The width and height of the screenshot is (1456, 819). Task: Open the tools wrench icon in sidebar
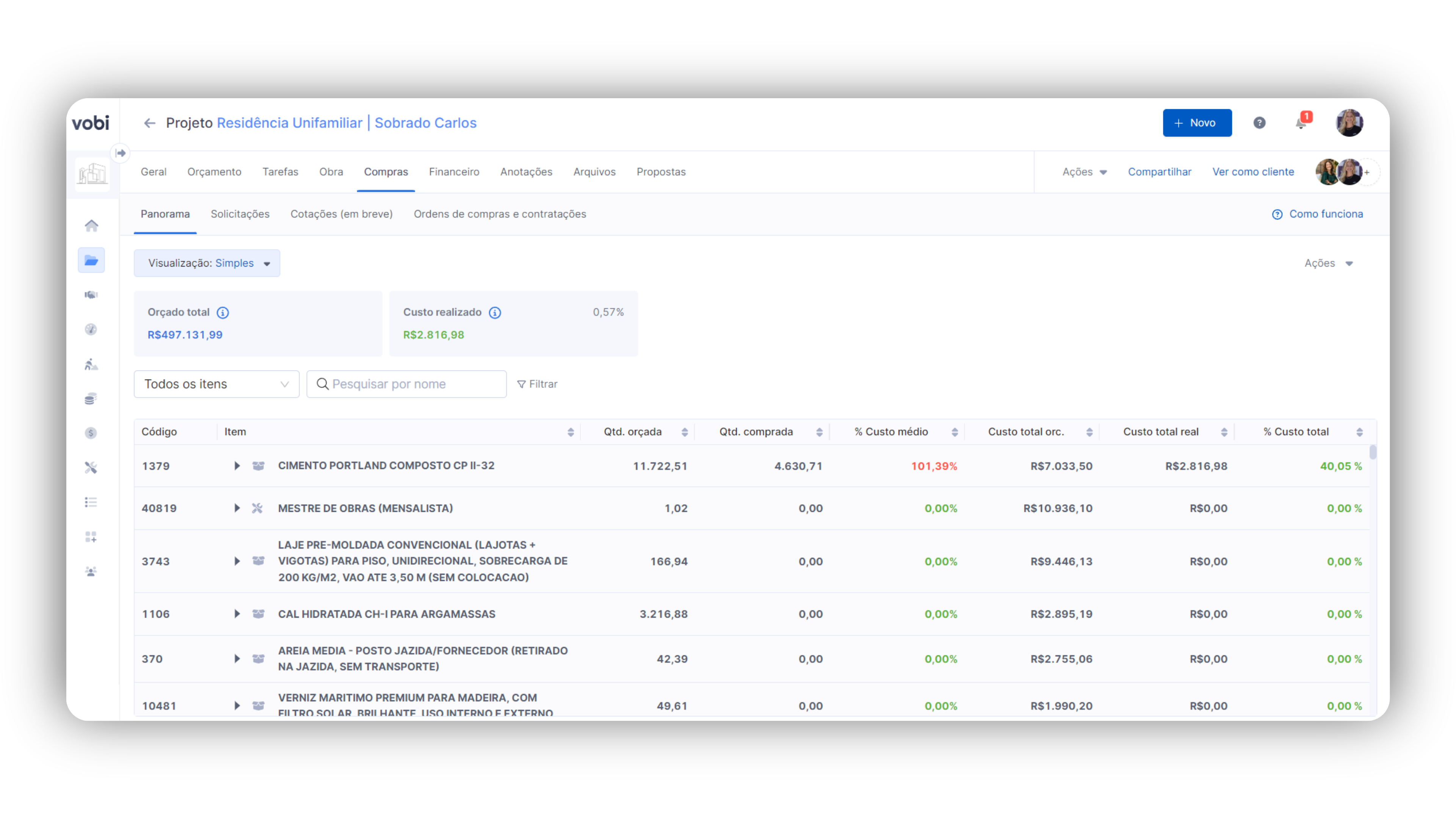click(x=91, y=468)
